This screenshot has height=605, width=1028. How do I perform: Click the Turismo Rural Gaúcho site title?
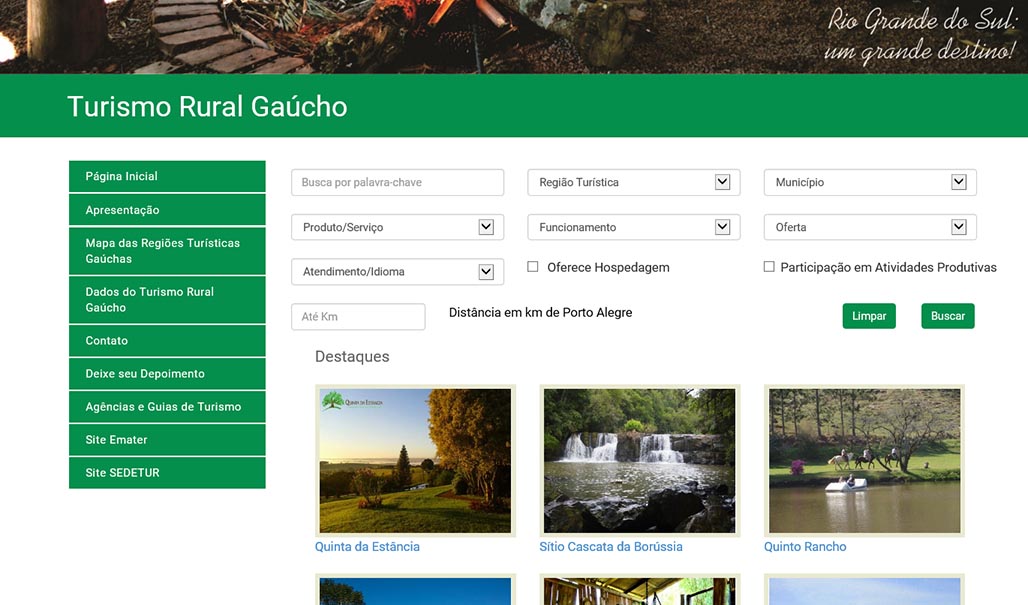click(207, 106)
